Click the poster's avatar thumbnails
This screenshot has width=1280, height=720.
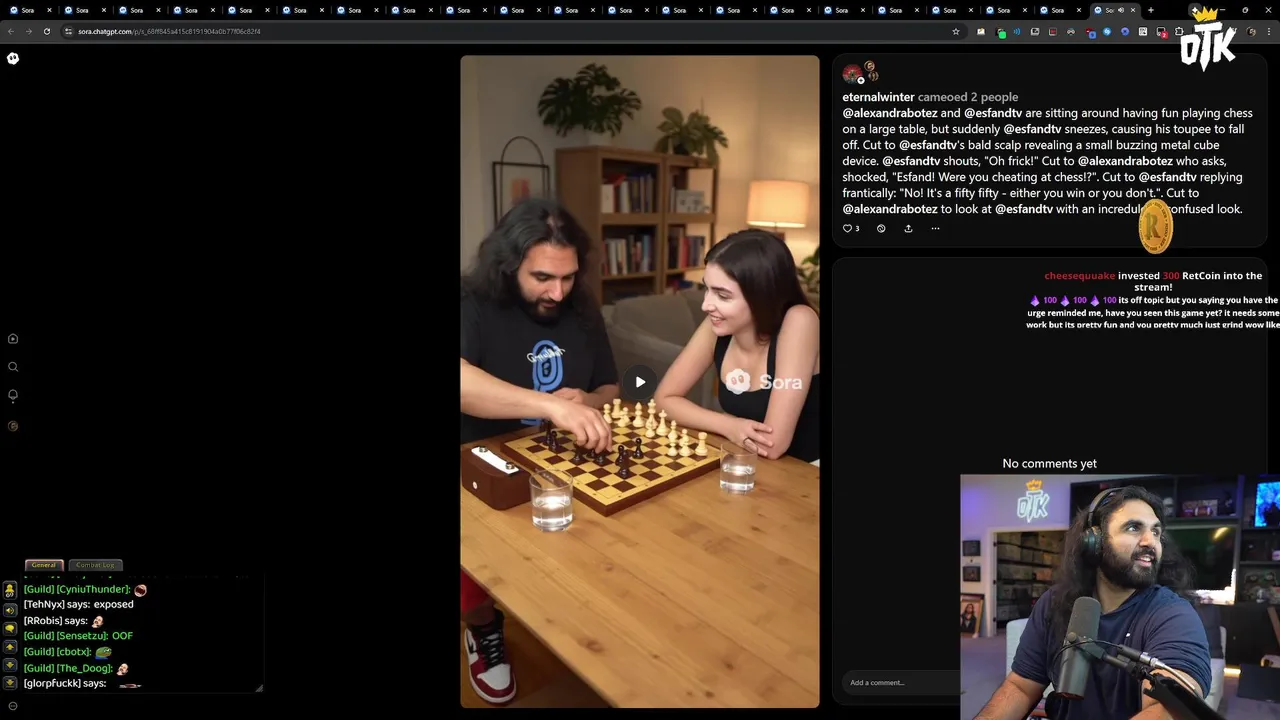[860, 72]
